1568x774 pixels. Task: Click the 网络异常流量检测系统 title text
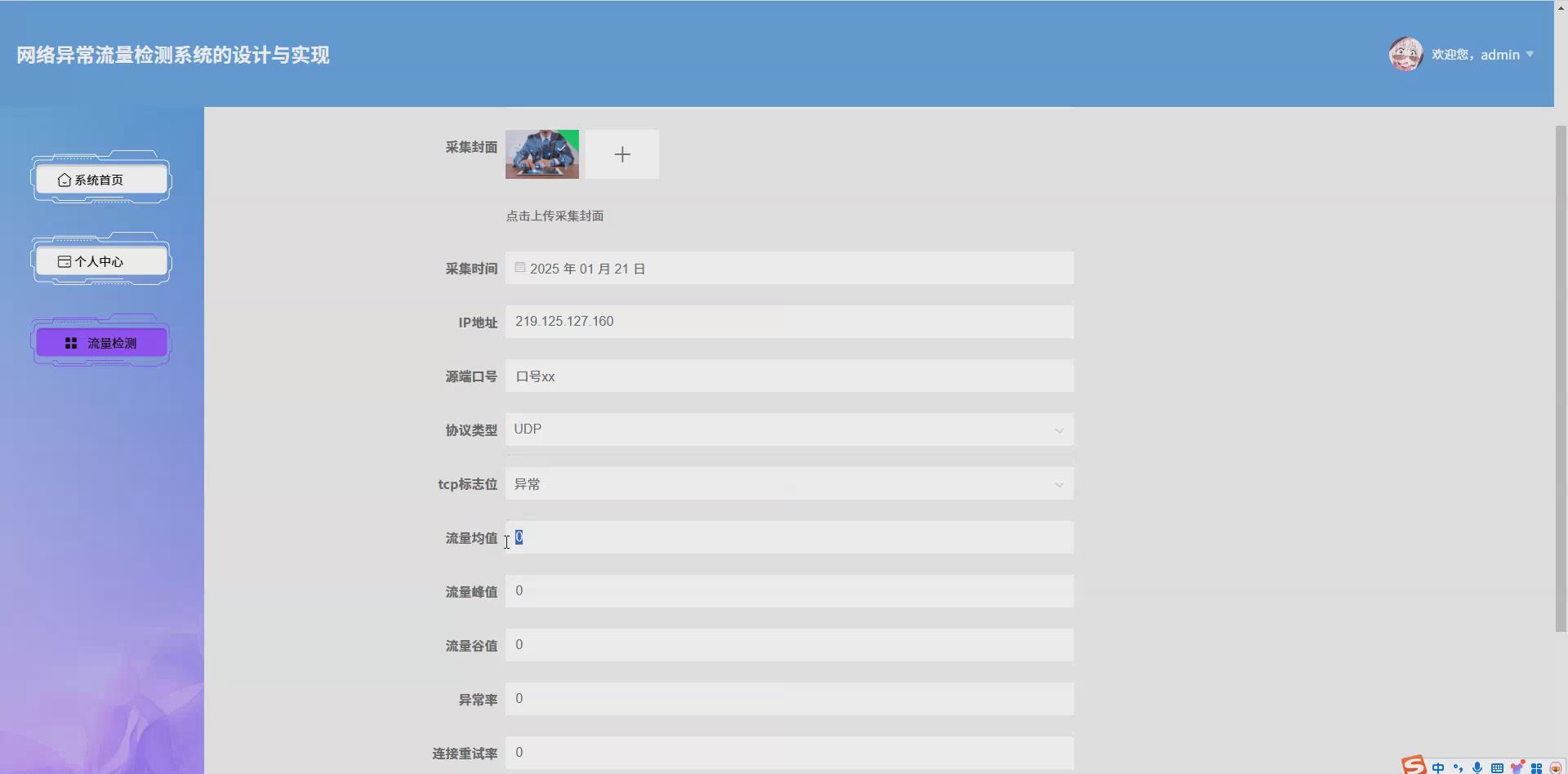coord(171,54)
